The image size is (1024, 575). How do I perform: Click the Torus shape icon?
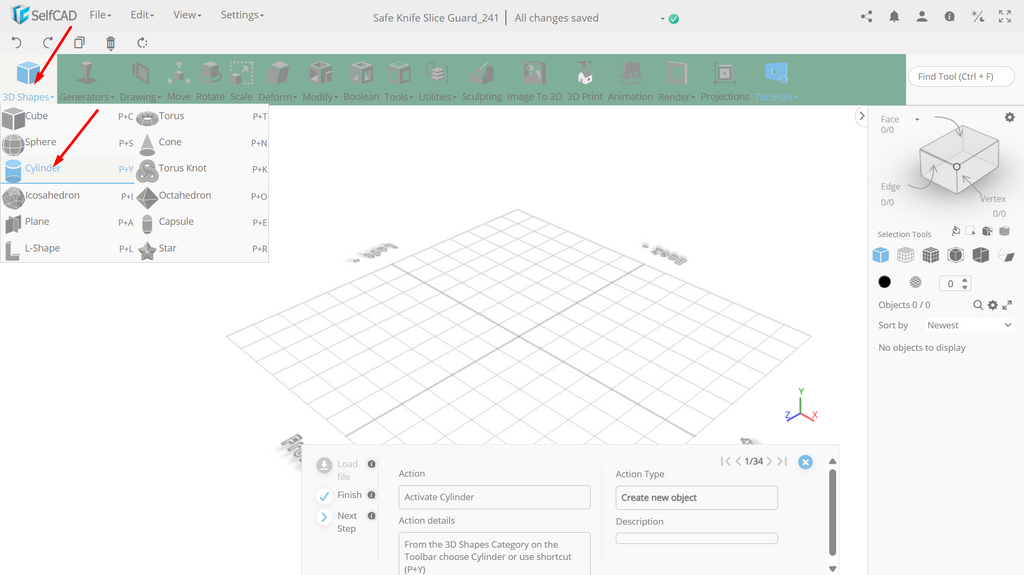click(147, 118)
